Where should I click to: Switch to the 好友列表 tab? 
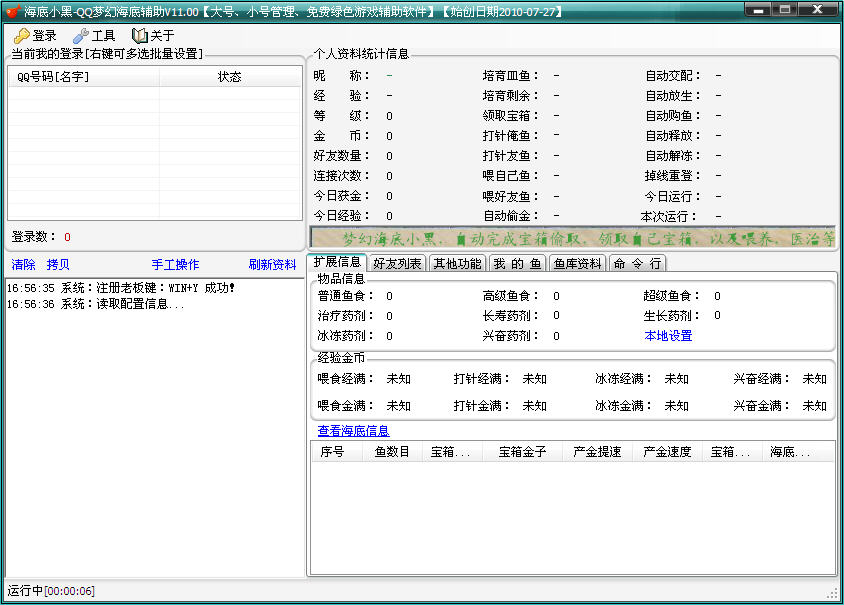[x=397, y=264]
